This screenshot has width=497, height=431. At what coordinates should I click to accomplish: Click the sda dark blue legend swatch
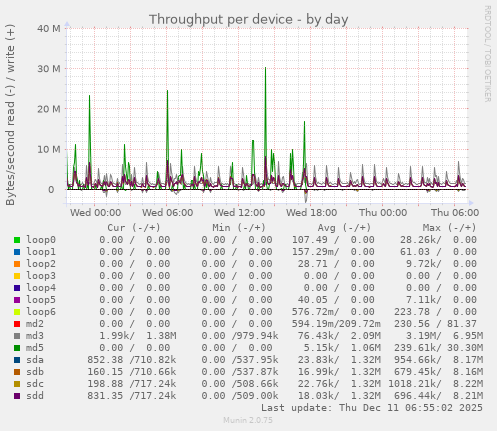(x=17, y=360)
